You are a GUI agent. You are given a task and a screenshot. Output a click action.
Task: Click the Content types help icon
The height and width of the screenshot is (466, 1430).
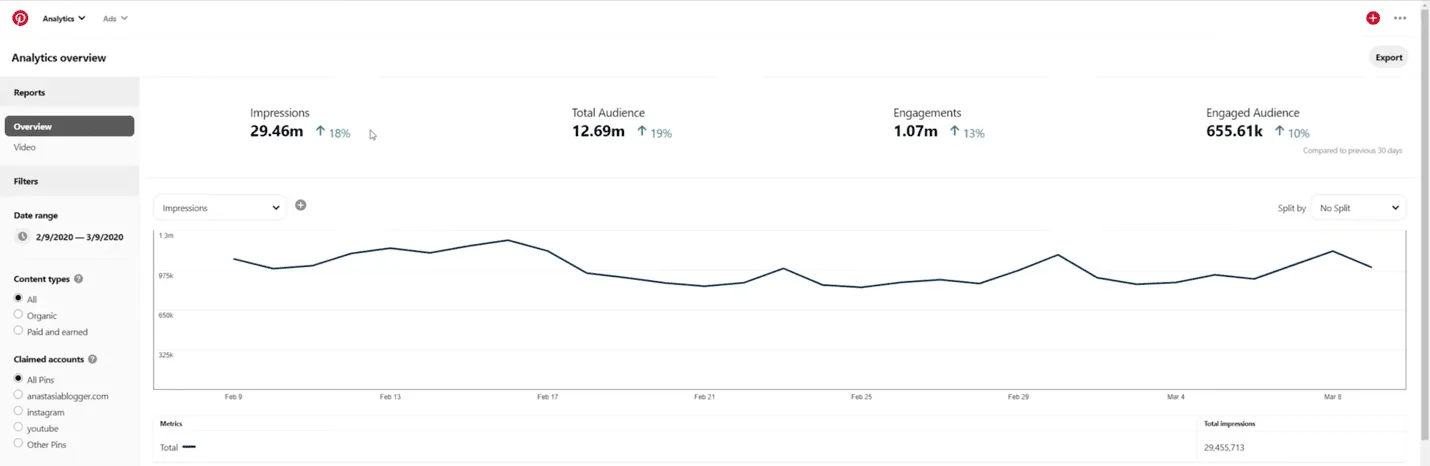click(78, 279)
